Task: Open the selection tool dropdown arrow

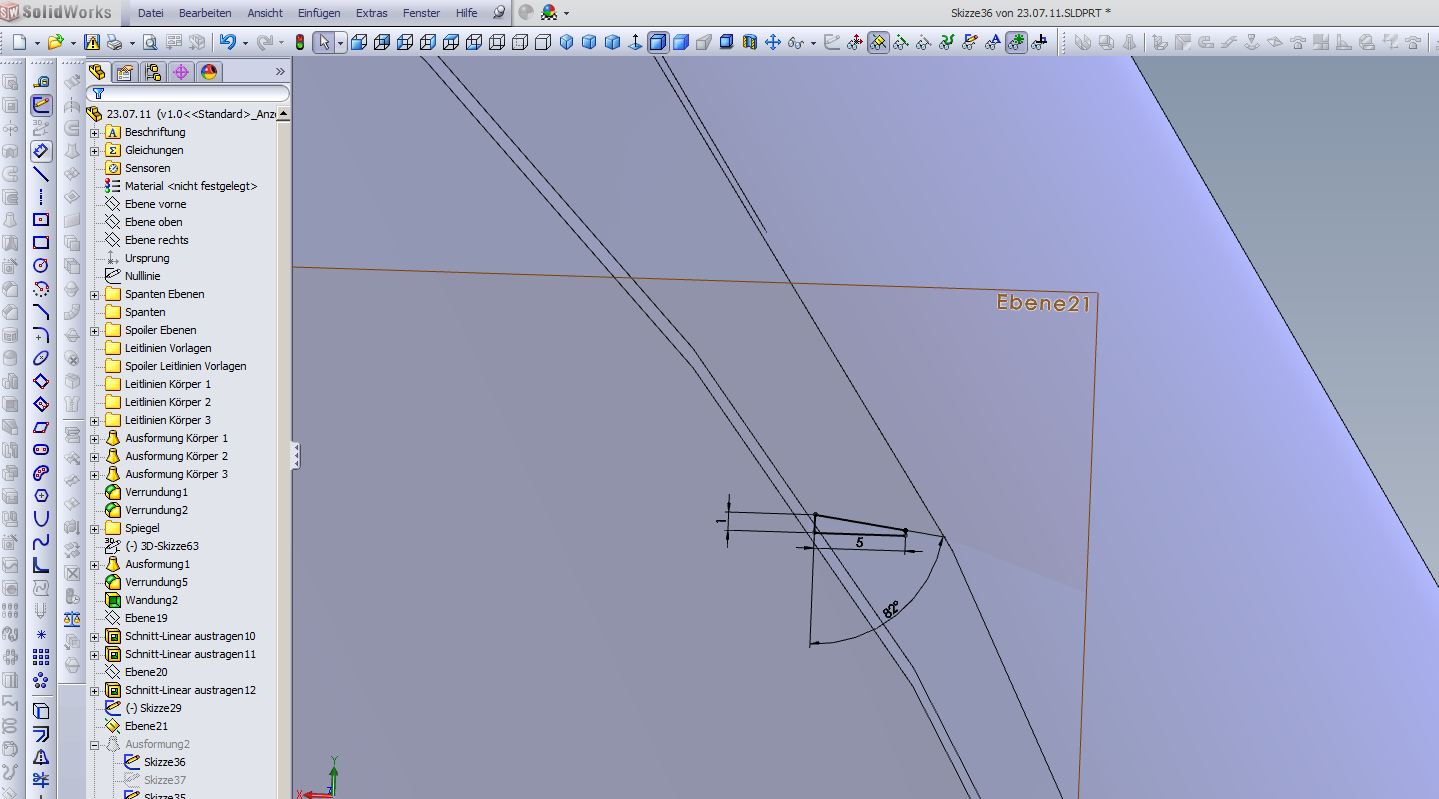Action: 340,43
